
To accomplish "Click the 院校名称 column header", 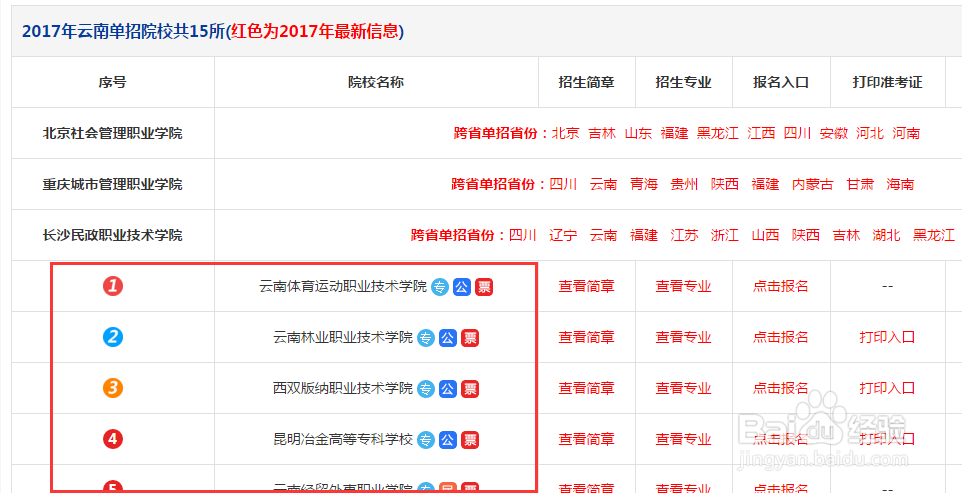I will click(x=376, y=82).
